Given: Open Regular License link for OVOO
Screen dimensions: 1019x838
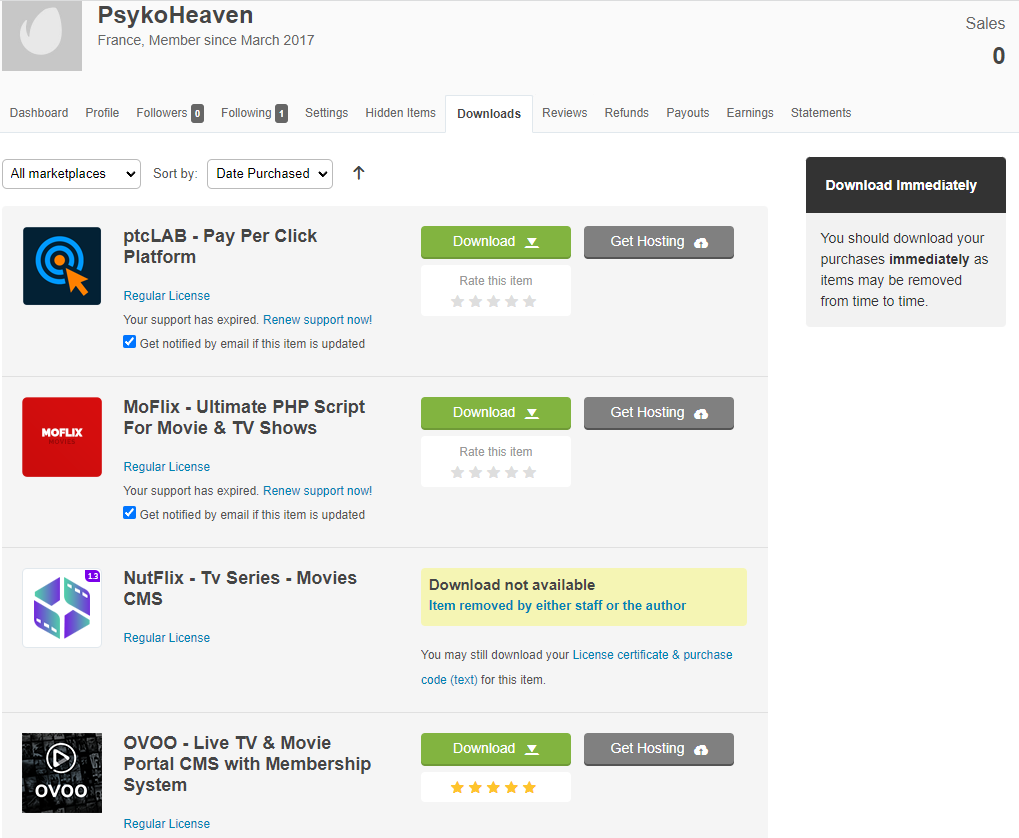Looking at the screenshot, I should (x=167, y=824).
